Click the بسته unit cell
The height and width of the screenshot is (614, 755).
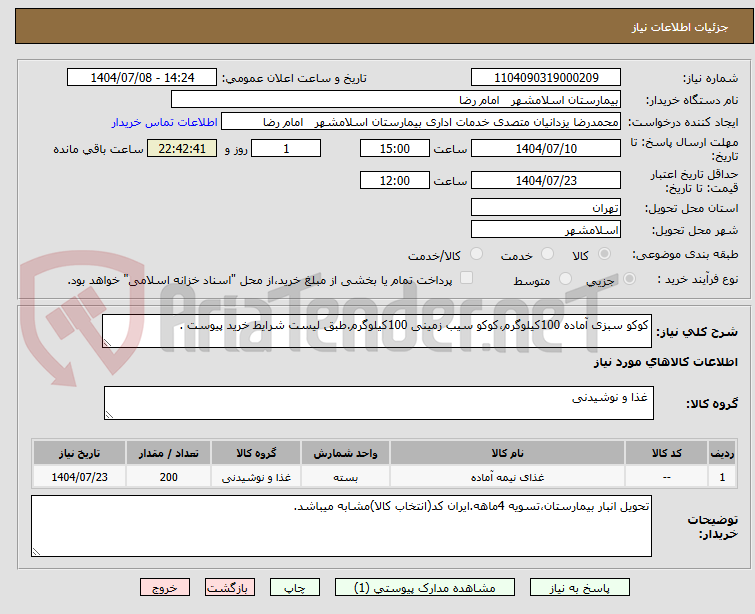click(345, 477)
